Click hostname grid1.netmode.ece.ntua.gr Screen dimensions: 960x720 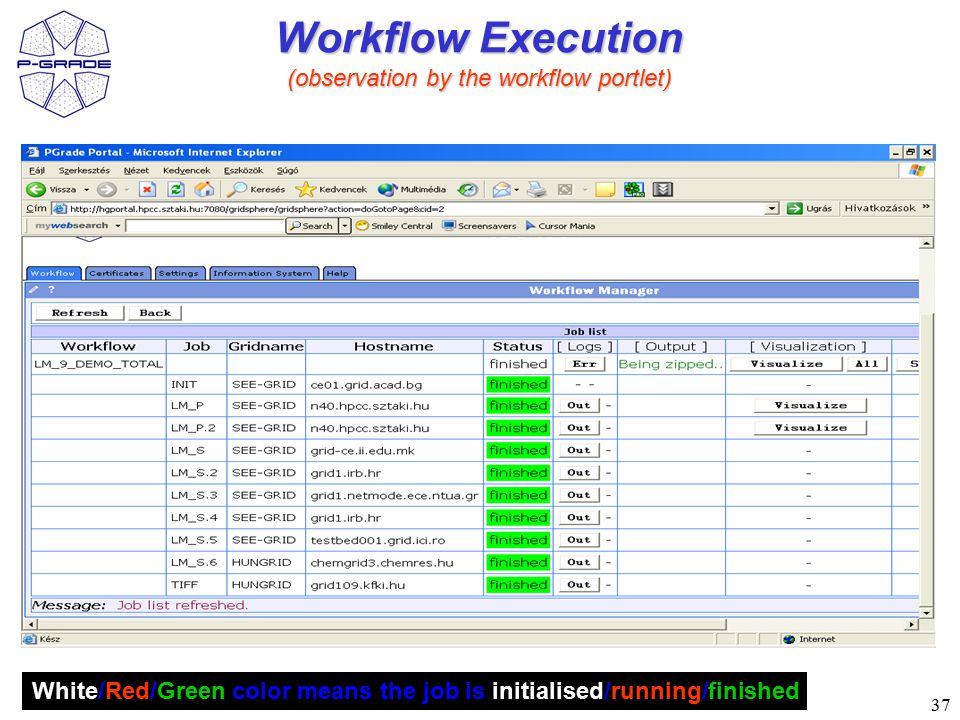pos(394,495)
